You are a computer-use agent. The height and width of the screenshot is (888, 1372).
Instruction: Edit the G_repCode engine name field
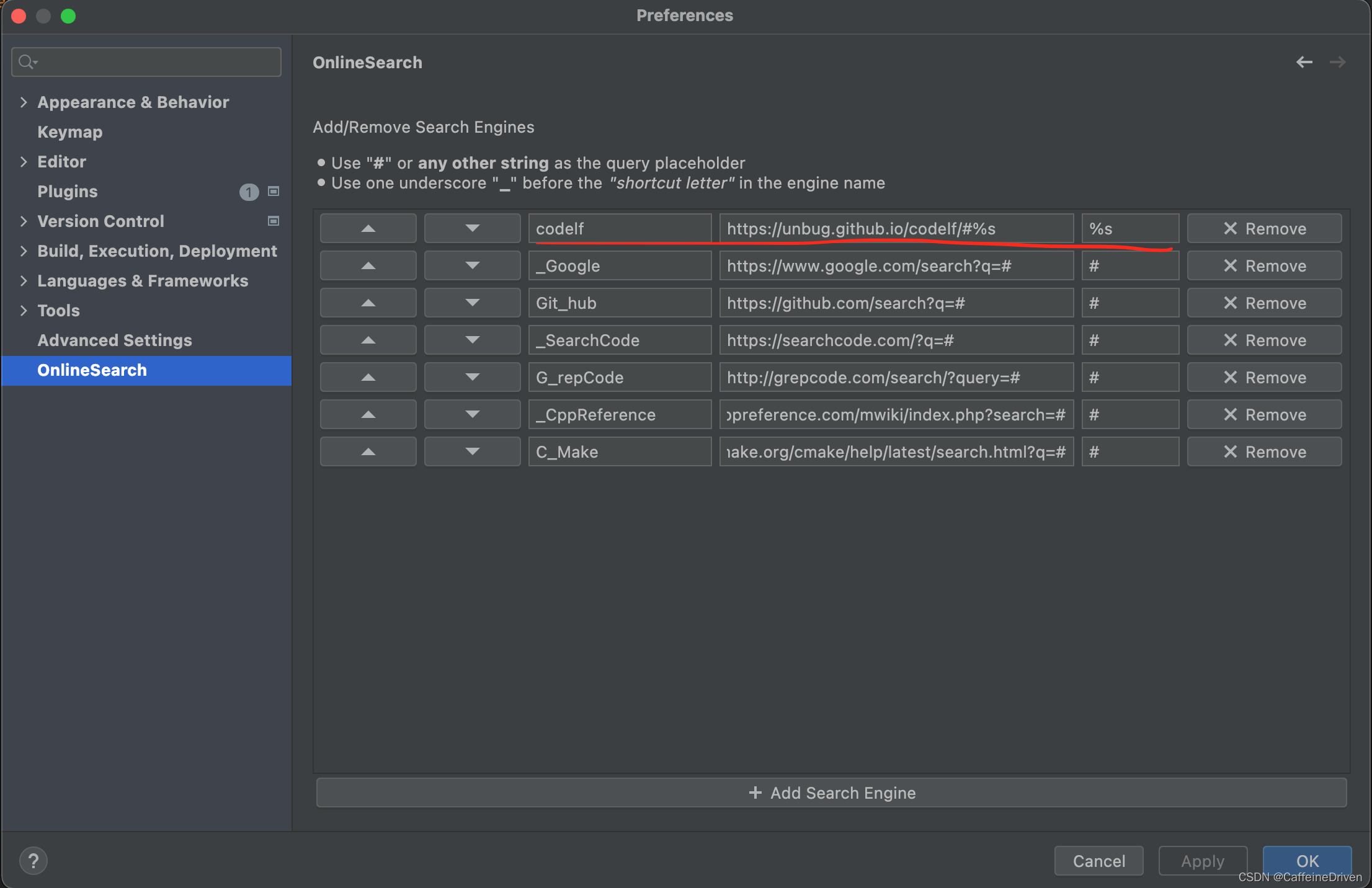(x=620, y=377)
